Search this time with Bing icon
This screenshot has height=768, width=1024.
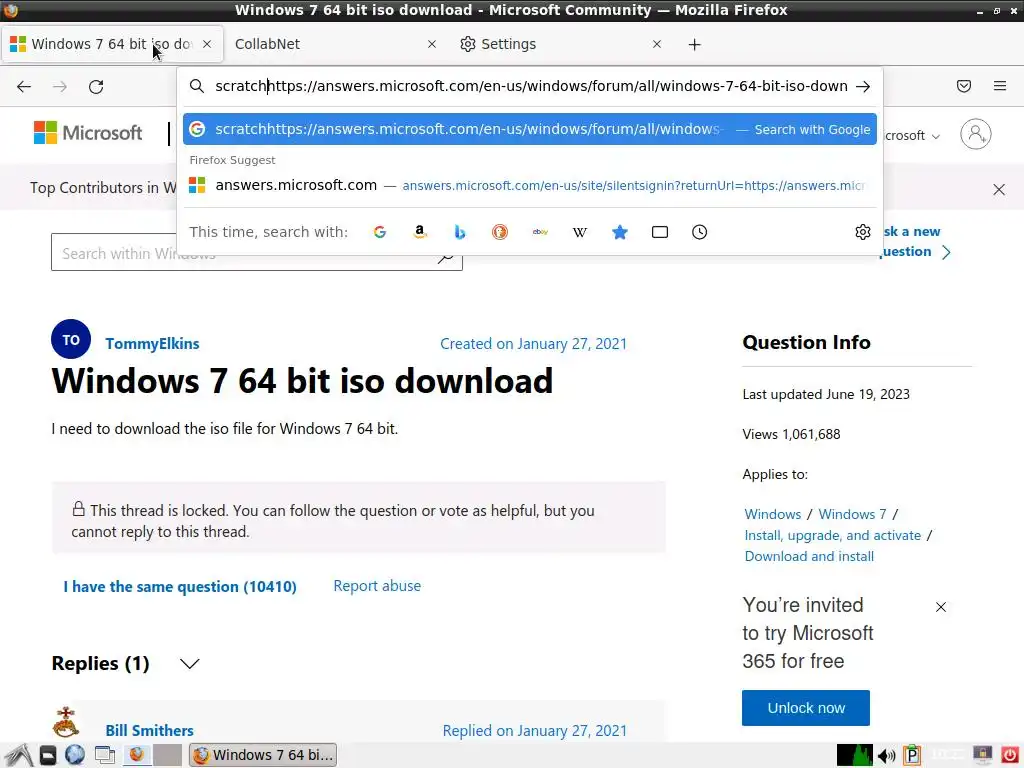click(x=460, y=232)
